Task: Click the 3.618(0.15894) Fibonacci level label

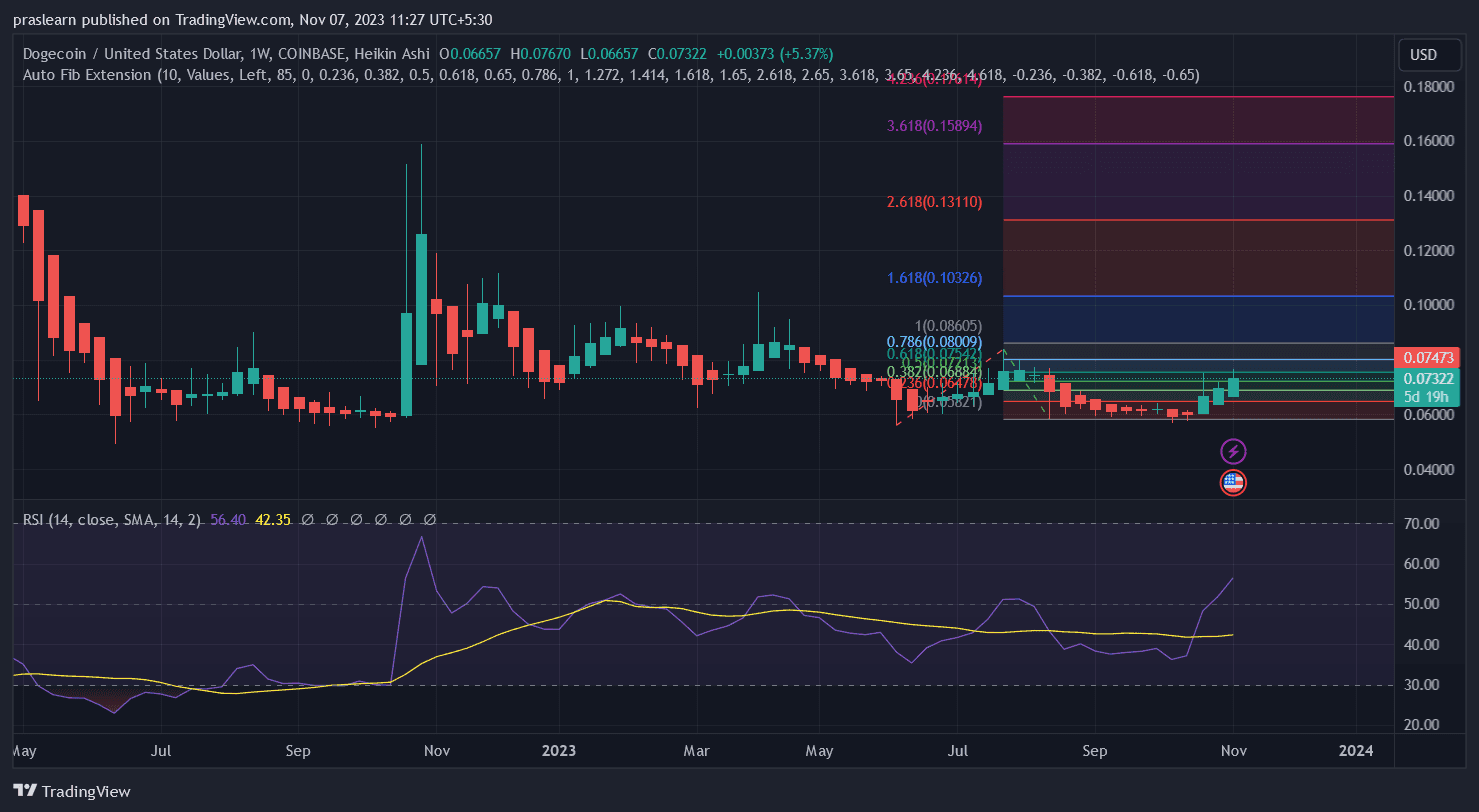Action: 934,126
